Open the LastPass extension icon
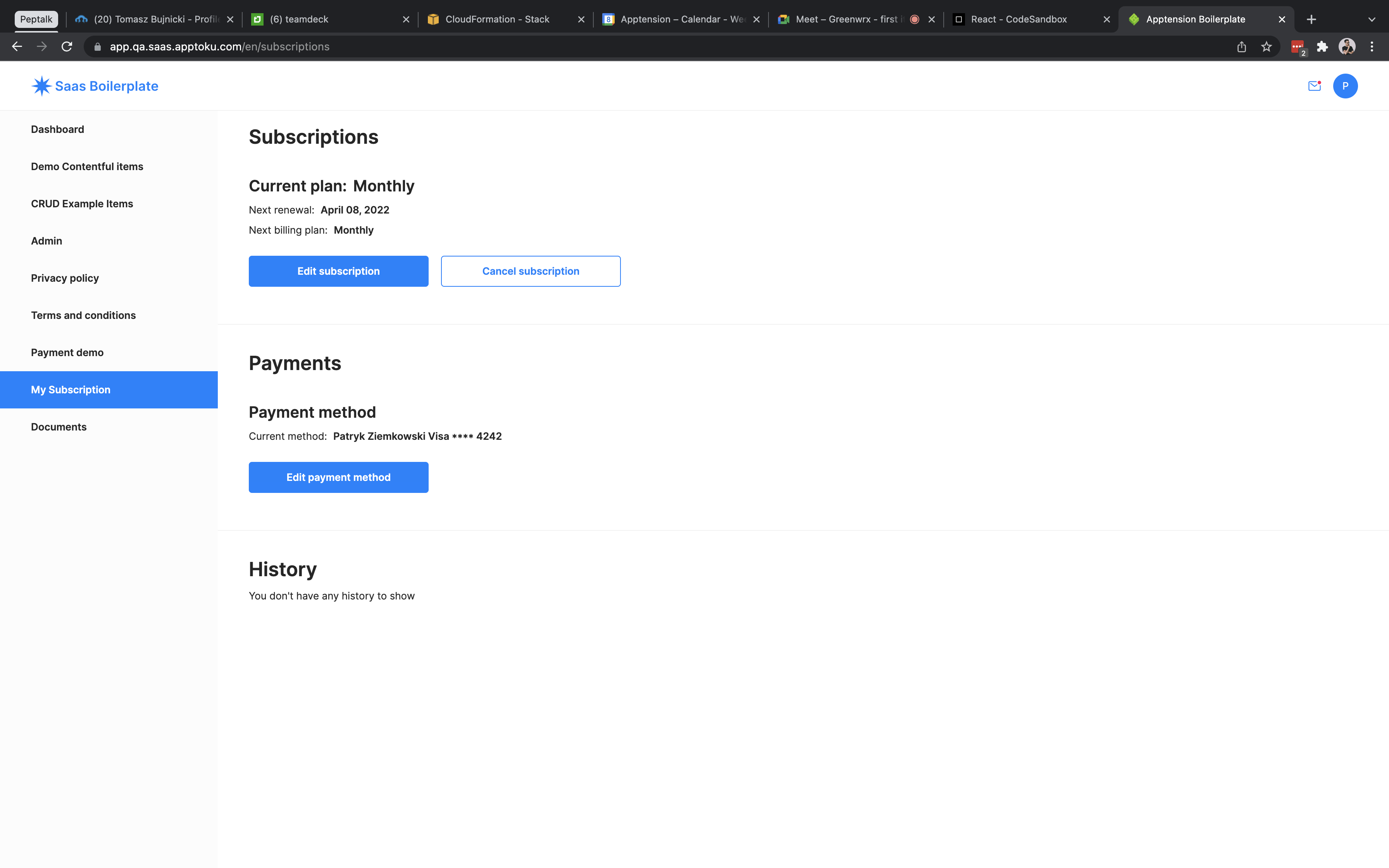Viewport: 1389px width, 868px height. tap(1297, 46)
